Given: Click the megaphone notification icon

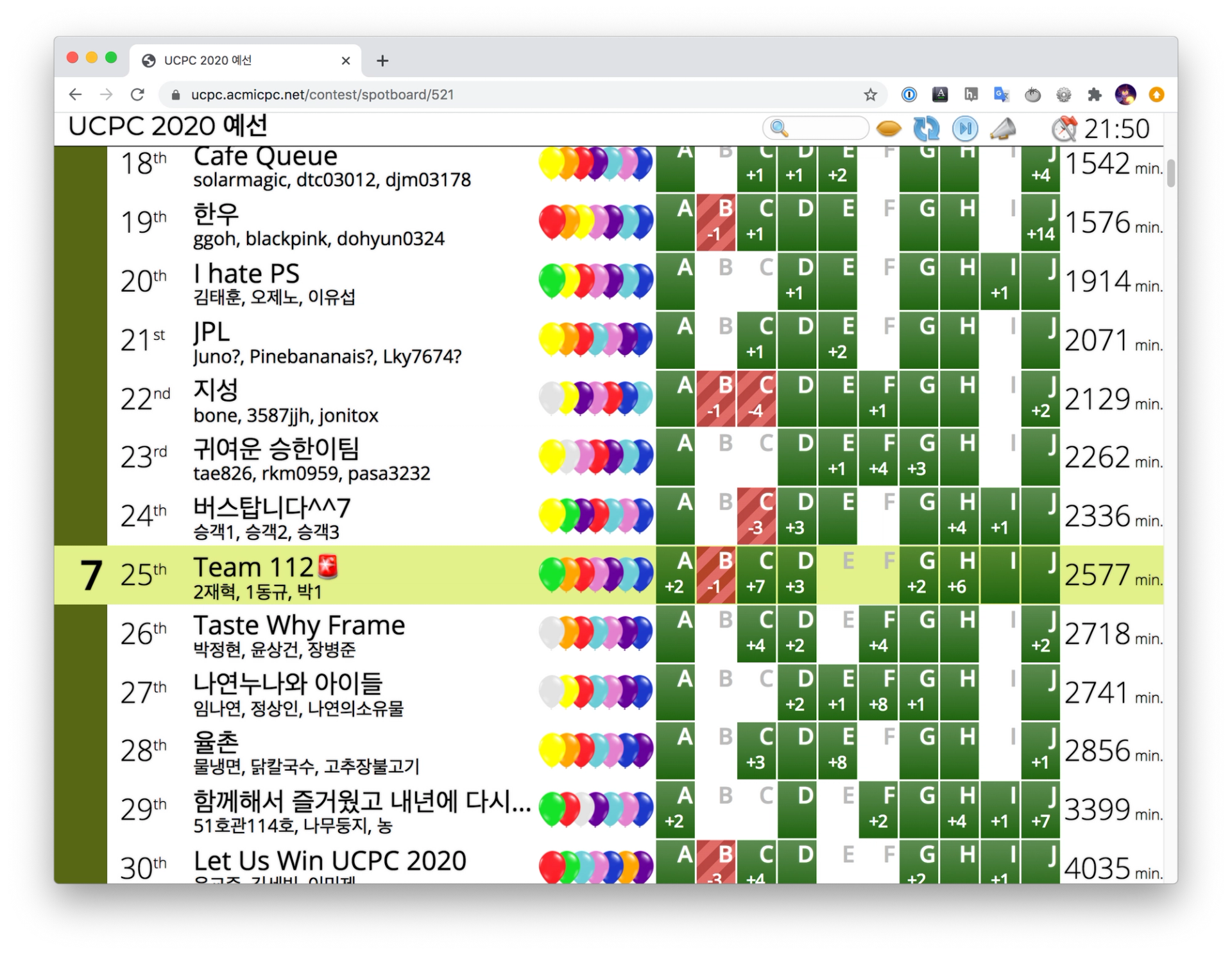Looking at the screenshot, I should (x=1002, y=129).
